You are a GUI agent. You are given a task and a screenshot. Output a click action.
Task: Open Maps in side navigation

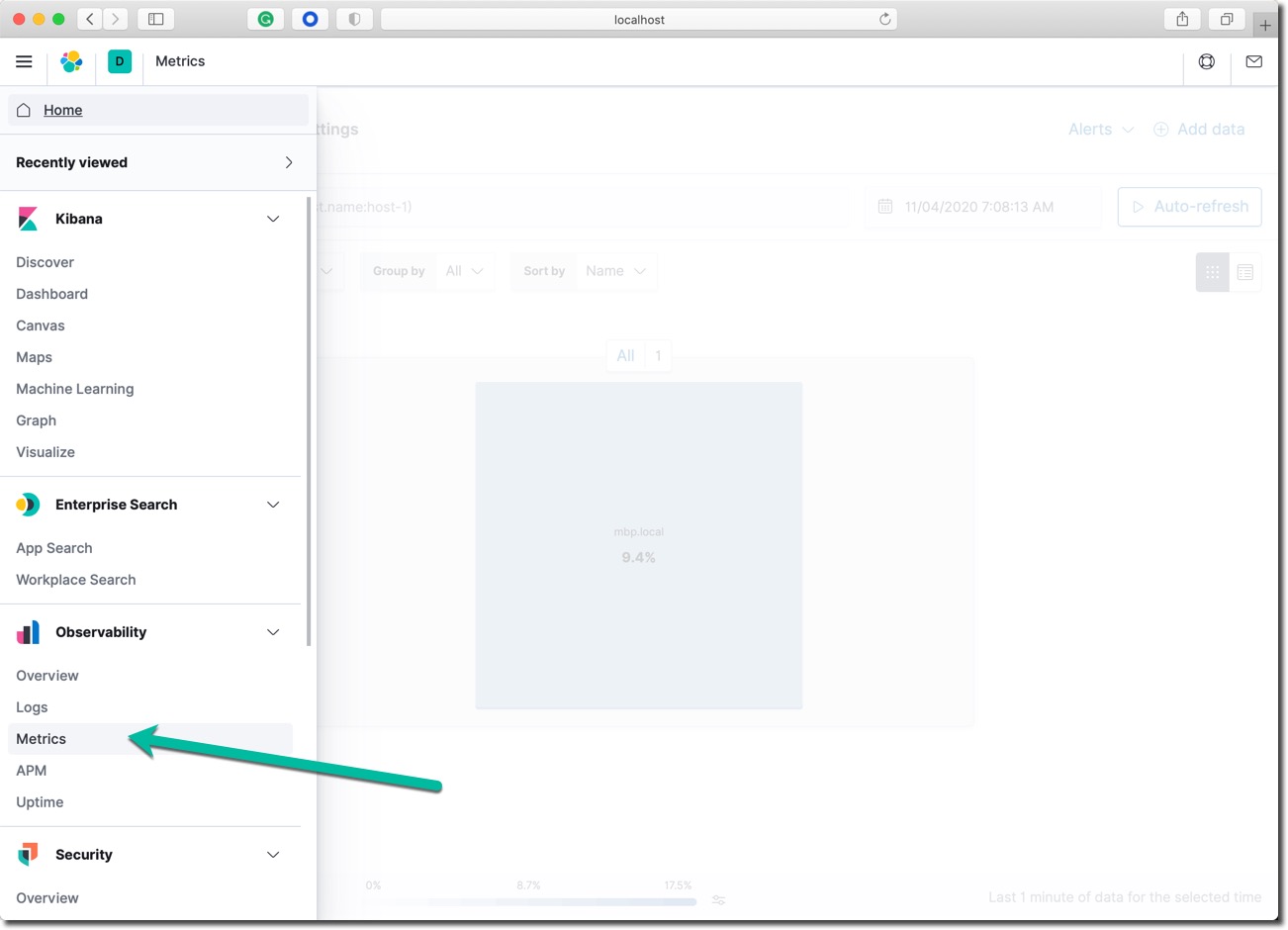point(34,357)
